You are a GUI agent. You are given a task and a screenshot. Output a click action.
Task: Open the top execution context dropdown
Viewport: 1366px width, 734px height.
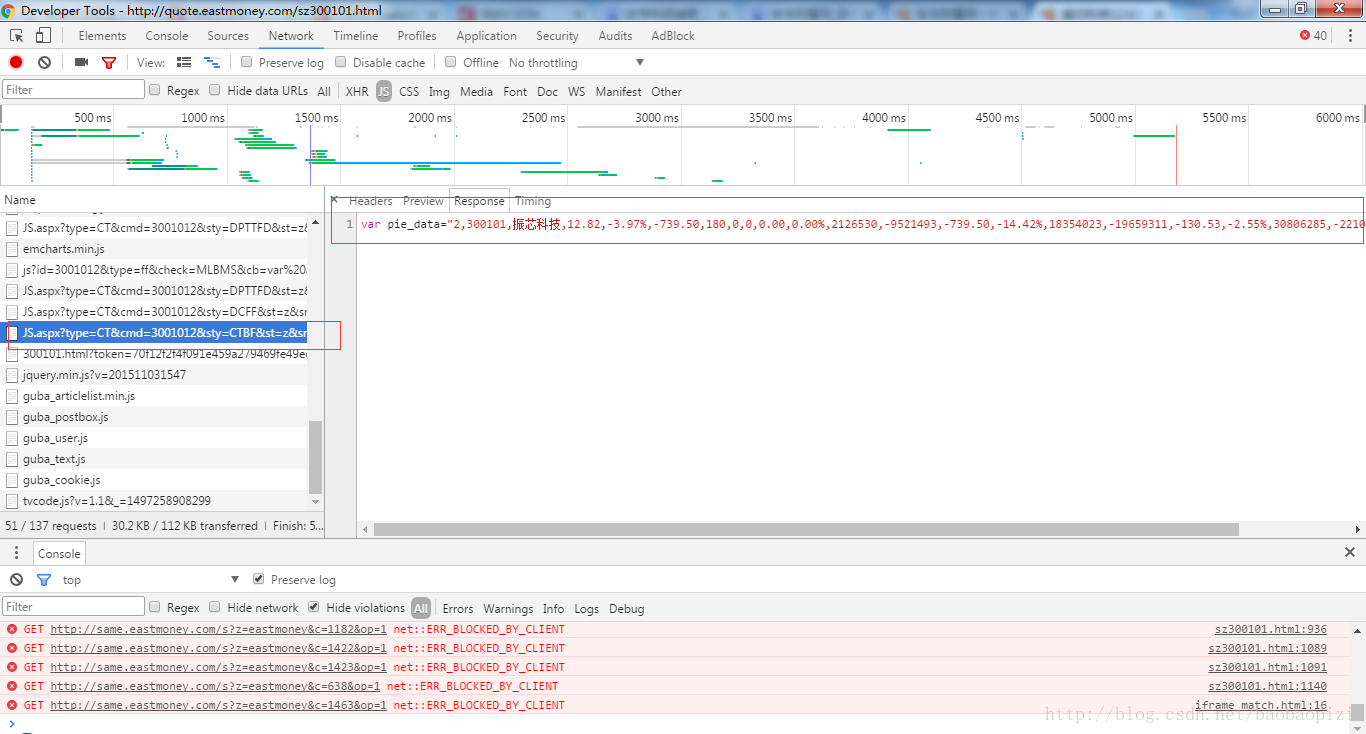pos(150,580)
